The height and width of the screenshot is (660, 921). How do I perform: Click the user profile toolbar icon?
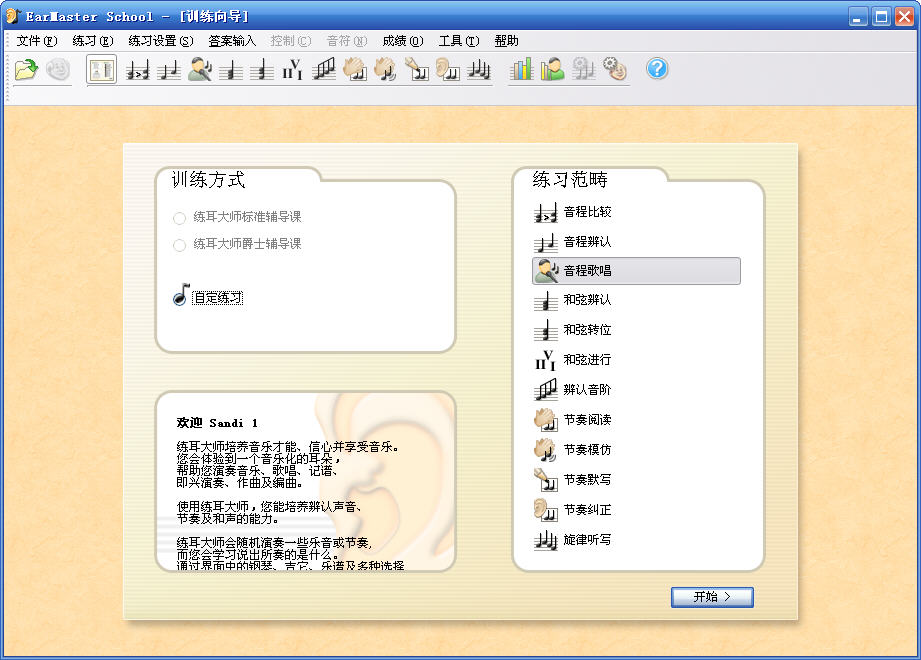point(552,69)
